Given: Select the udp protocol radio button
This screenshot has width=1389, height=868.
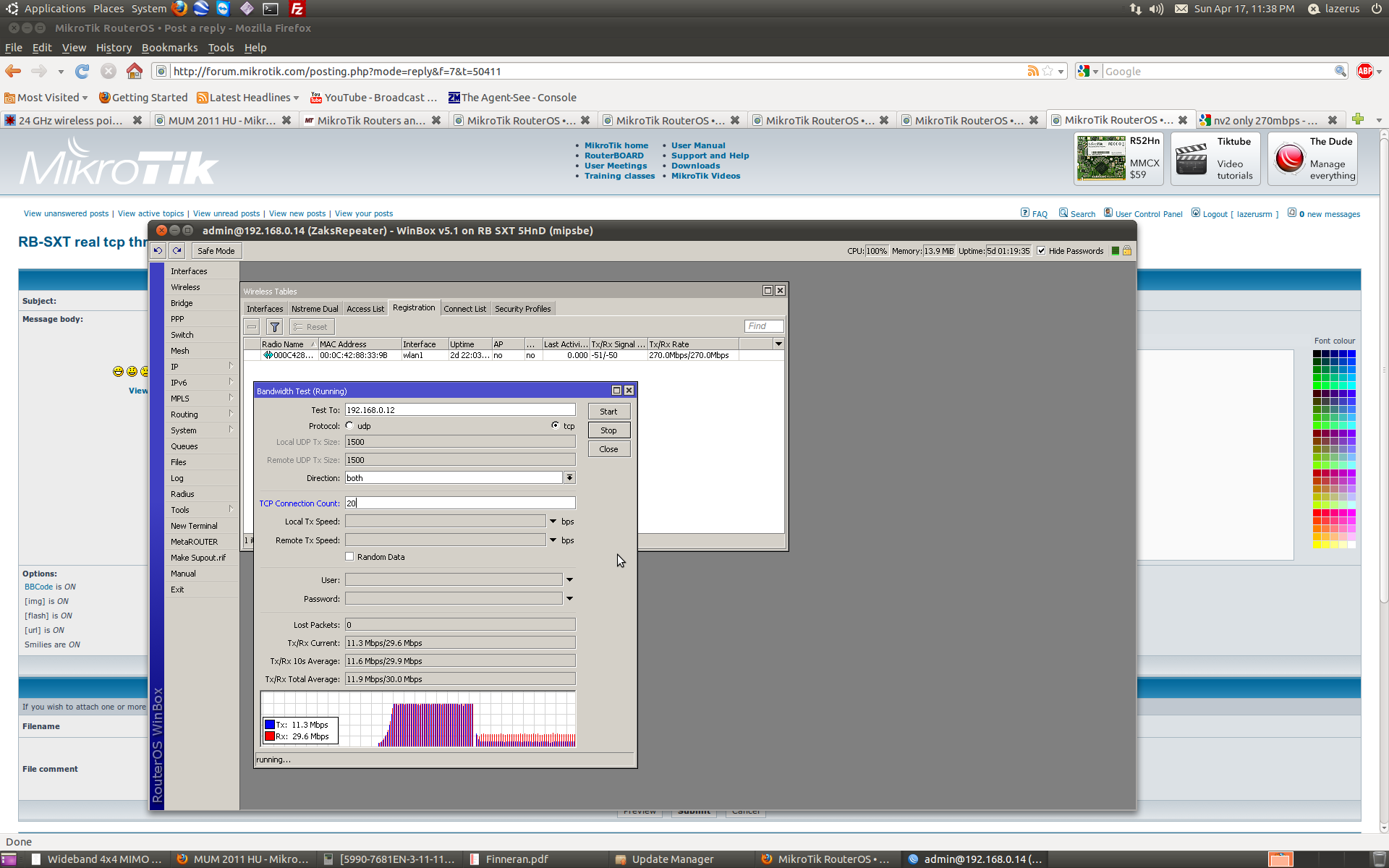Looking at the screenshot, I should click(x=349, y=425).
